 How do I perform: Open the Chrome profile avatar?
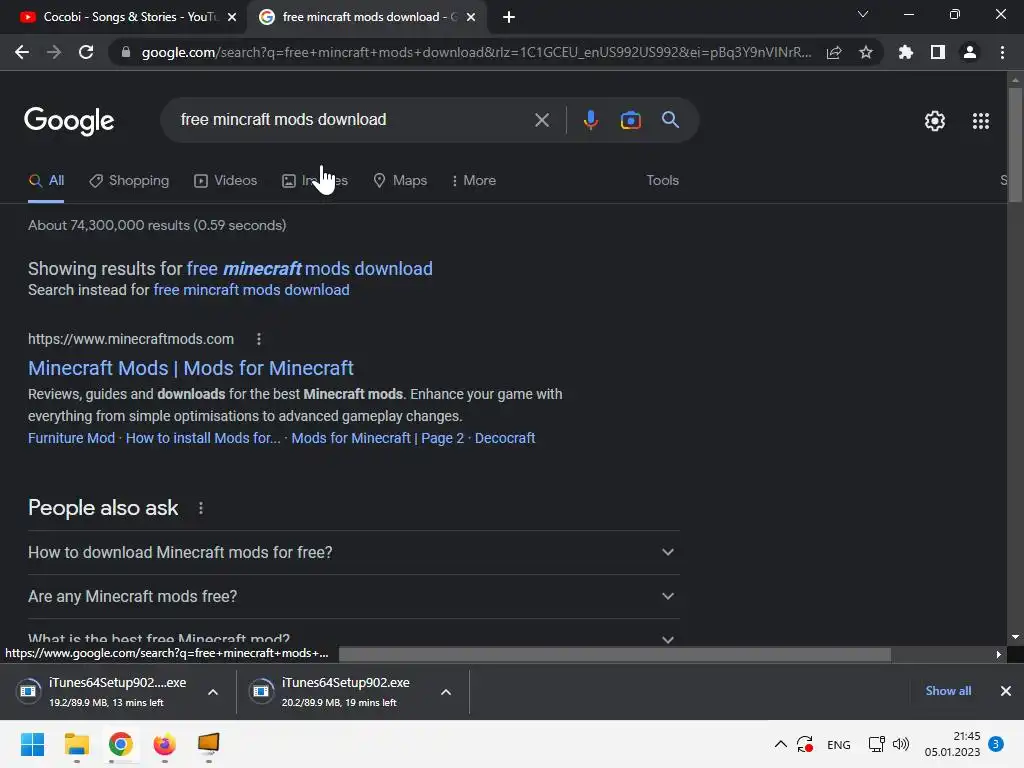click(970, 52)
